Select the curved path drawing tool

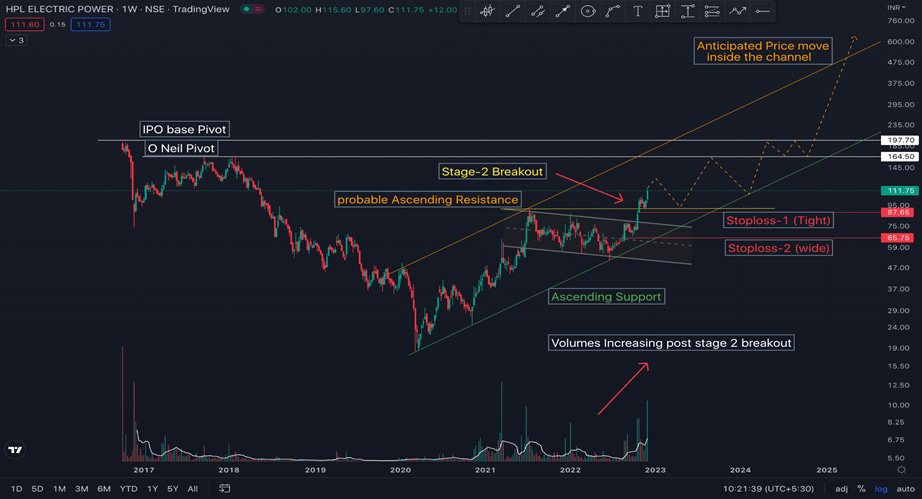(x=613, y=11)
